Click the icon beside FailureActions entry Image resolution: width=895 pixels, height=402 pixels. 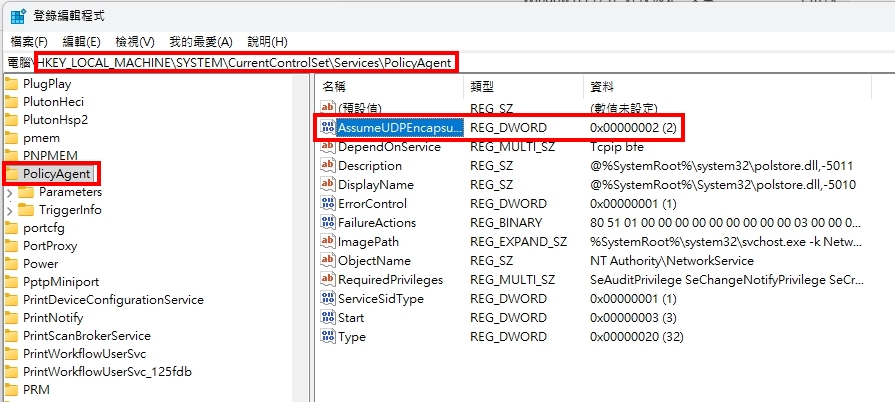327,222
